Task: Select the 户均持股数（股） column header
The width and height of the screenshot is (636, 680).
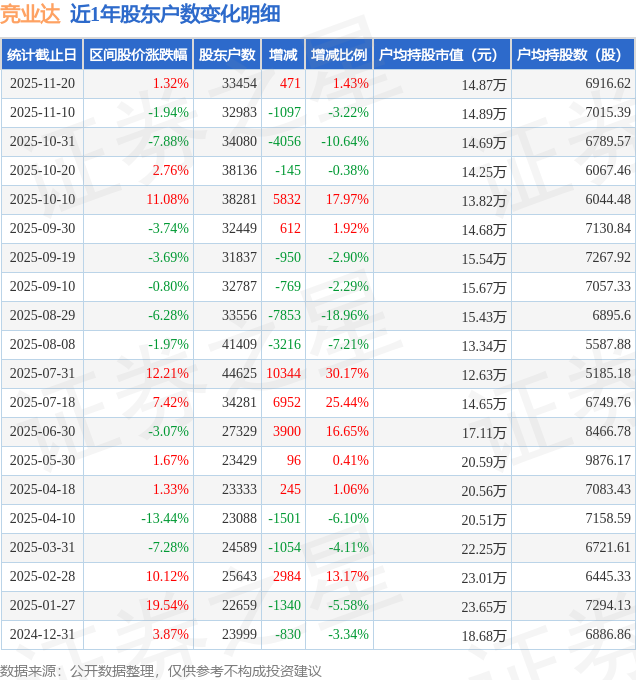Action: [x=572, y=55]
